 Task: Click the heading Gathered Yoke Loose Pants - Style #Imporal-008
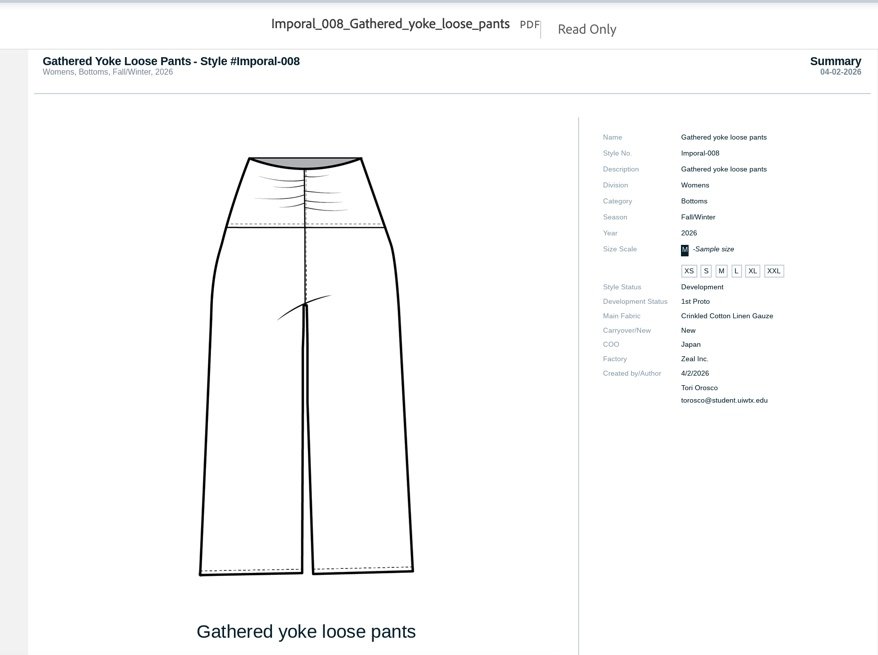point(171,61)
